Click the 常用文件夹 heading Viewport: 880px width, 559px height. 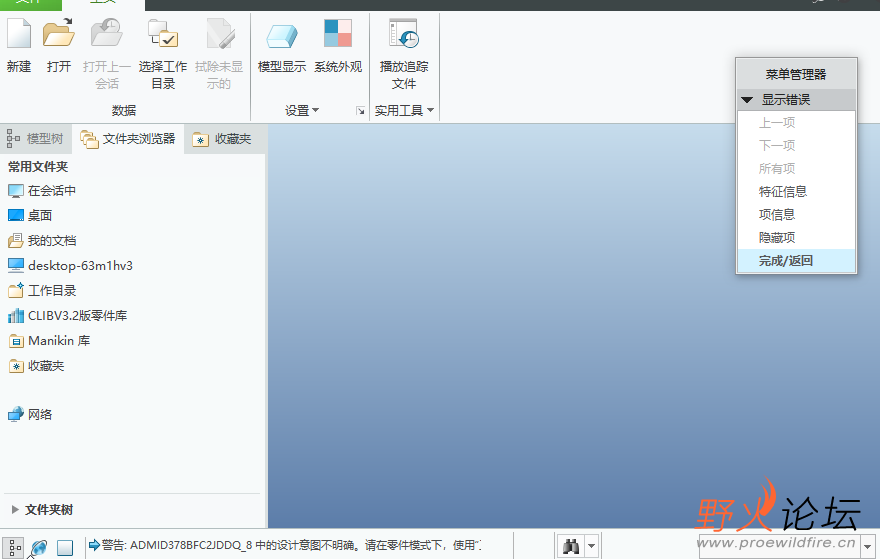click(x=38, y=167)
